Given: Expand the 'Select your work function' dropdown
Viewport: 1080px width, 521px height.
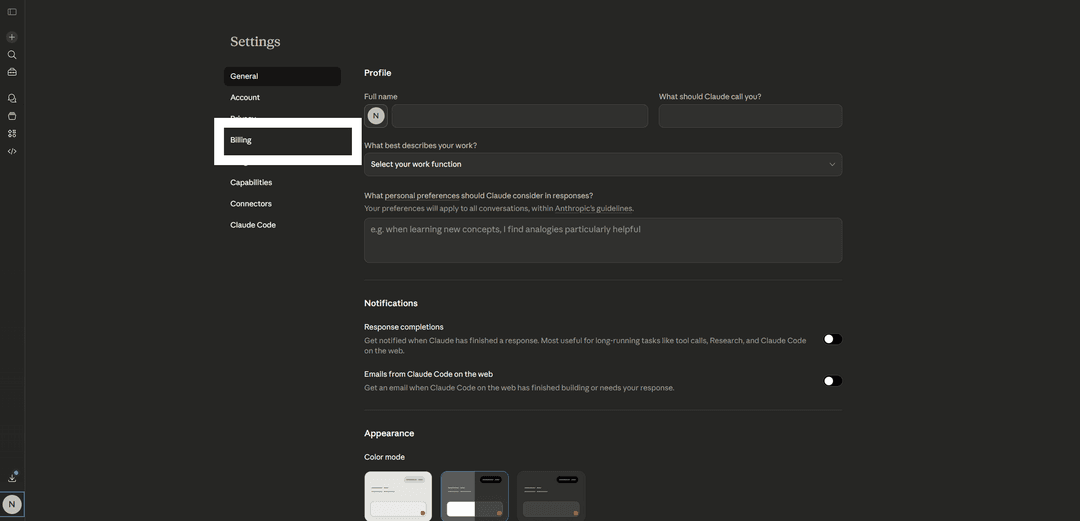Looking at the screenshot, I should coord(602,164).
